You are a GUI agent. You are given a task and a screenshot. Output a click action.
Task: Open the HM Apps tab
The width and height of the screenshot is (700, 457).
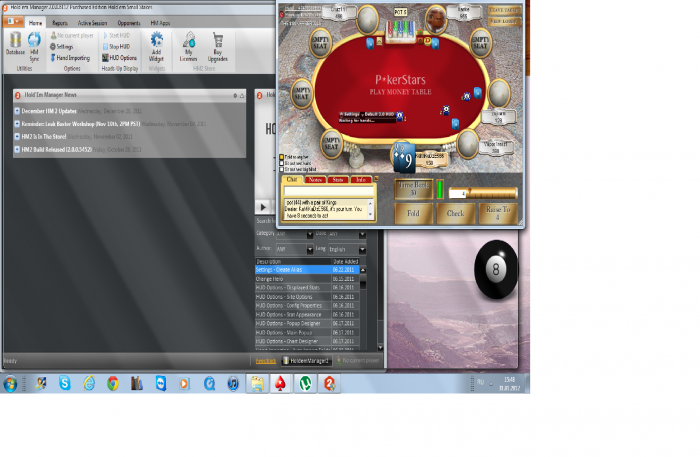160,23
